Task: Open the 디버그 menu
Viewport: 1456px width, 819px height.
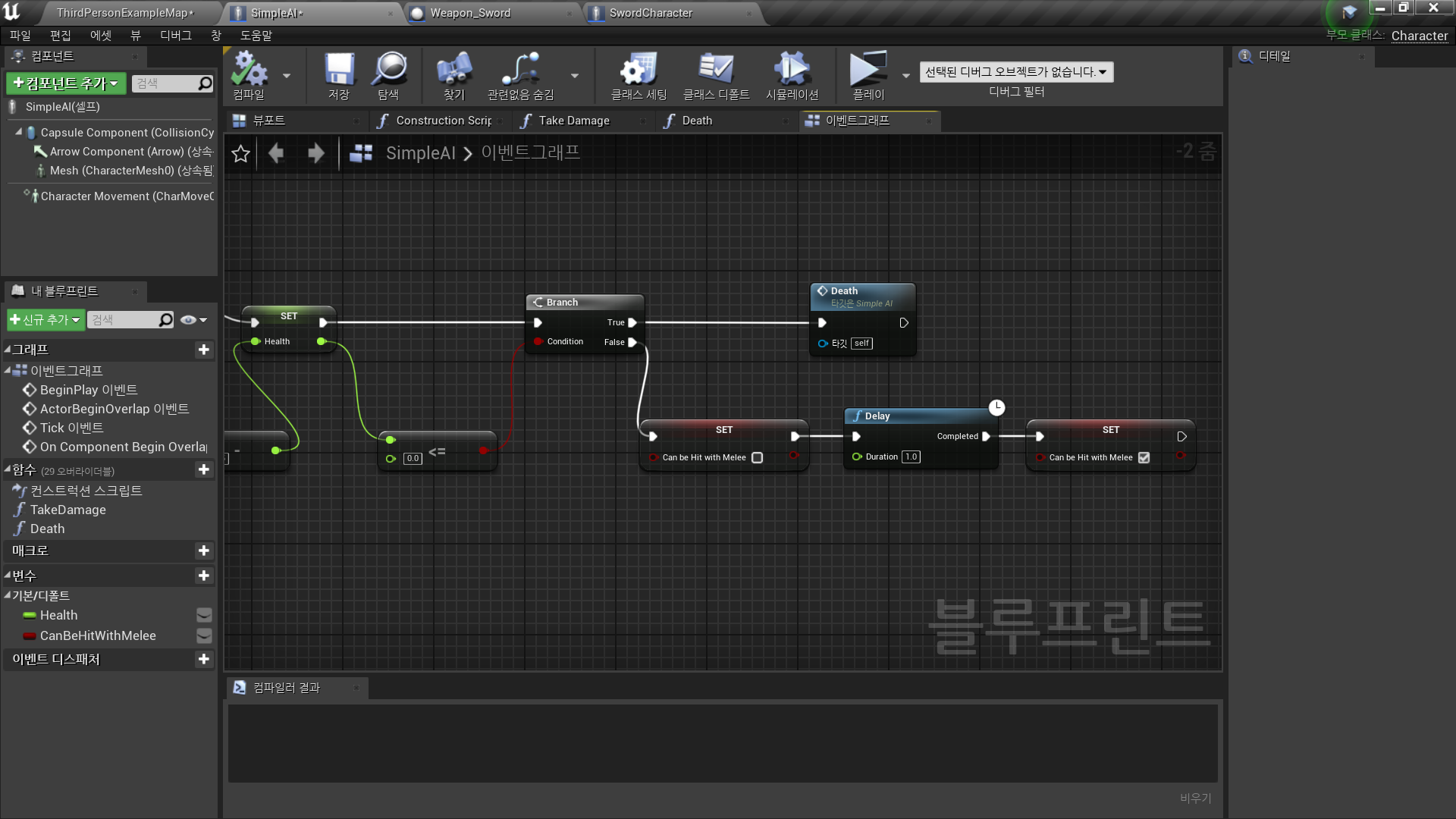Action: pyautogui.click(x=175, y=36)
